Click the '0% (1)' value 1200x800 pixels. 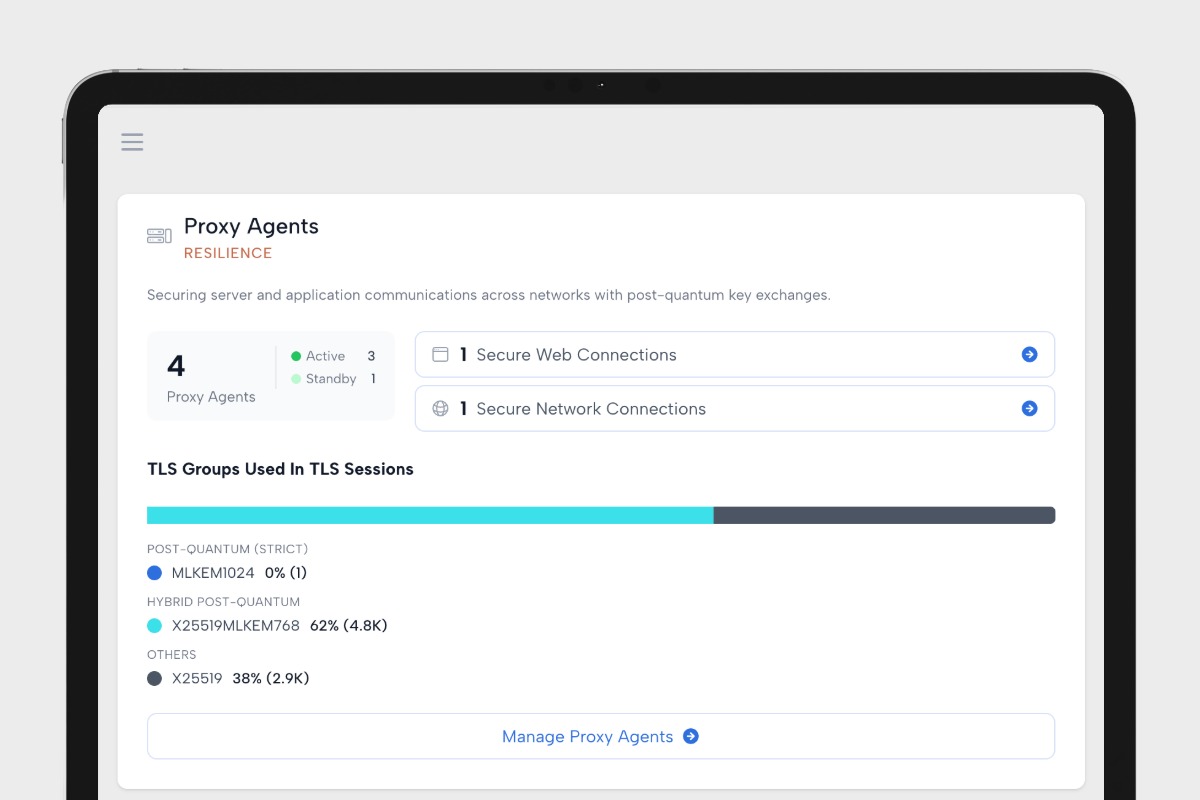[286, 573]
